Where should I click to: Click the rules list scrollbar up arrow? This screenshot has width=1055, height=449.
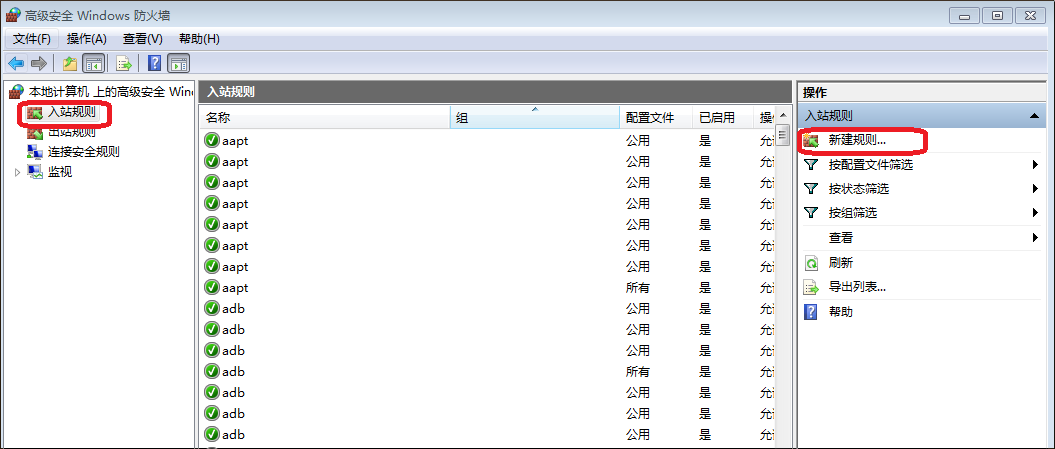tap(783, 115)
